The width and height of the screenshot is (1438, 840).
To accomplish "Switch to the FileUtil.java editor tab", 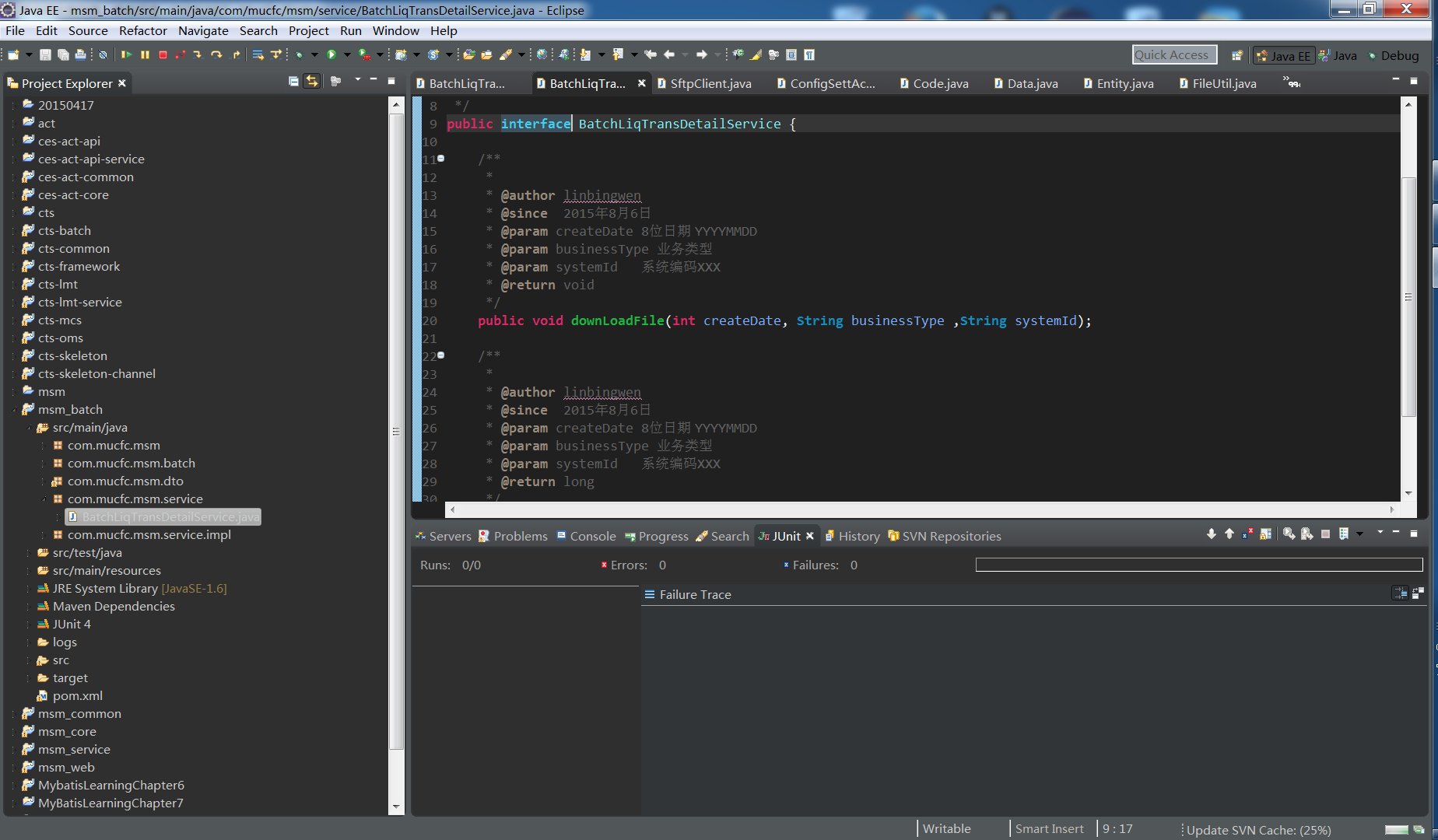I will (1218, 83).
